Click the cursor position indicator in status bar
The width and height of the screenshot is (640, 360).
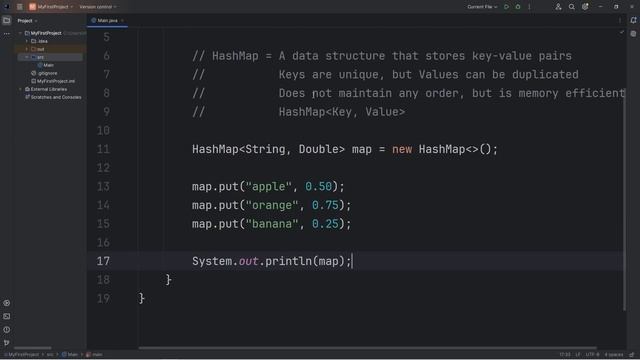click(565, 355)
